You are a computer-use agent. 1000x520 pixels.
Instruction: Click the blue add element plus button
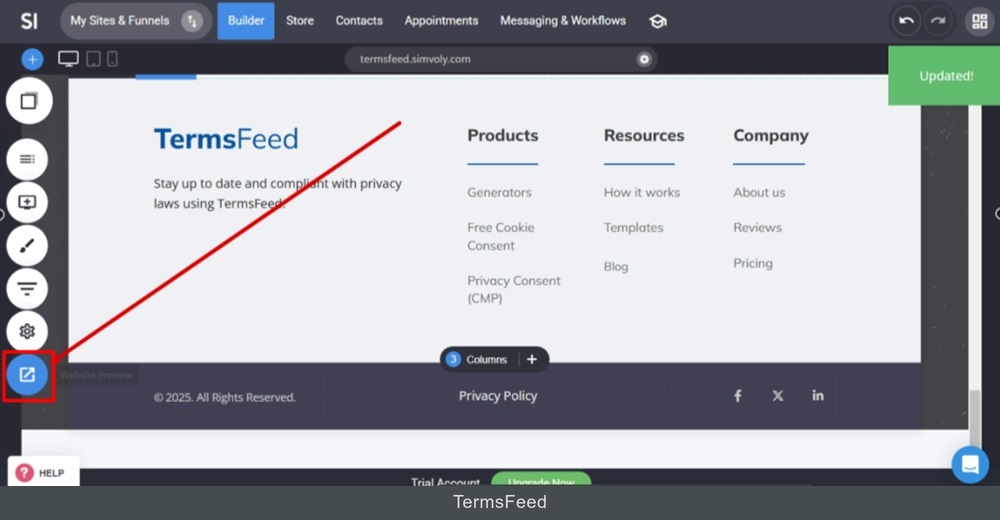(x=32, y=59)
